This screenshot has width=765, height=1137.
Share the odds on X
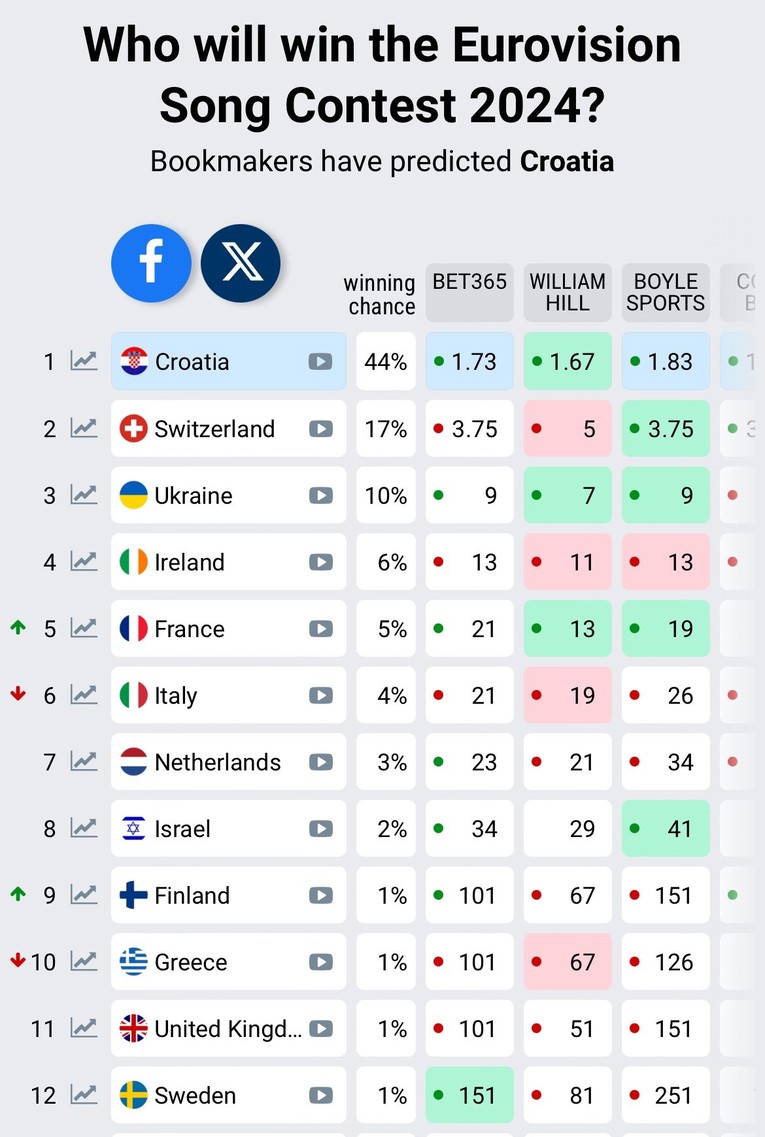click(241, 262)
